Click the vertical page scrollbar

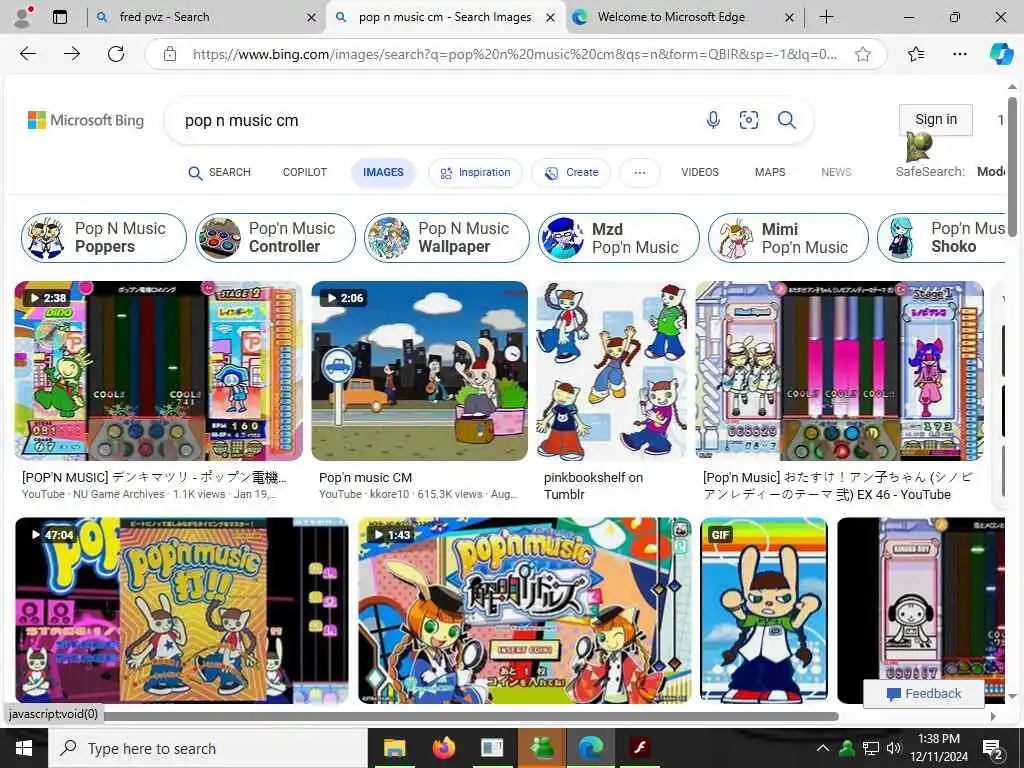[x=1012, y=167]
